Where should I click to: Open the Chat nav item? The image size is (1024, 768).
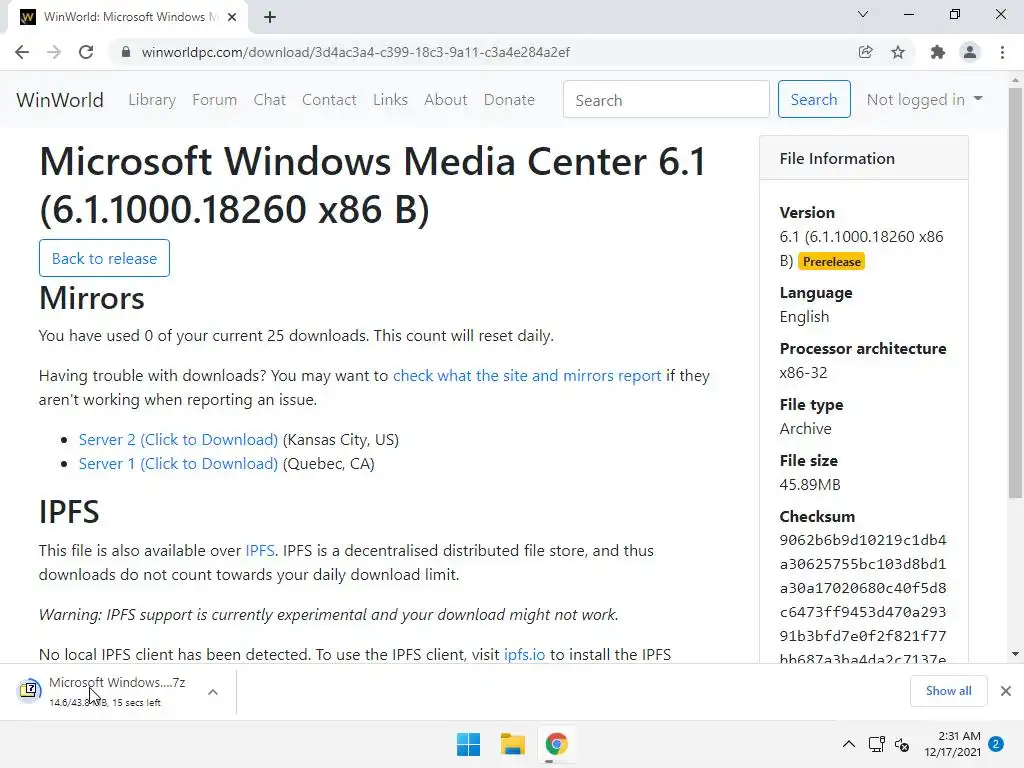(270, 100)
